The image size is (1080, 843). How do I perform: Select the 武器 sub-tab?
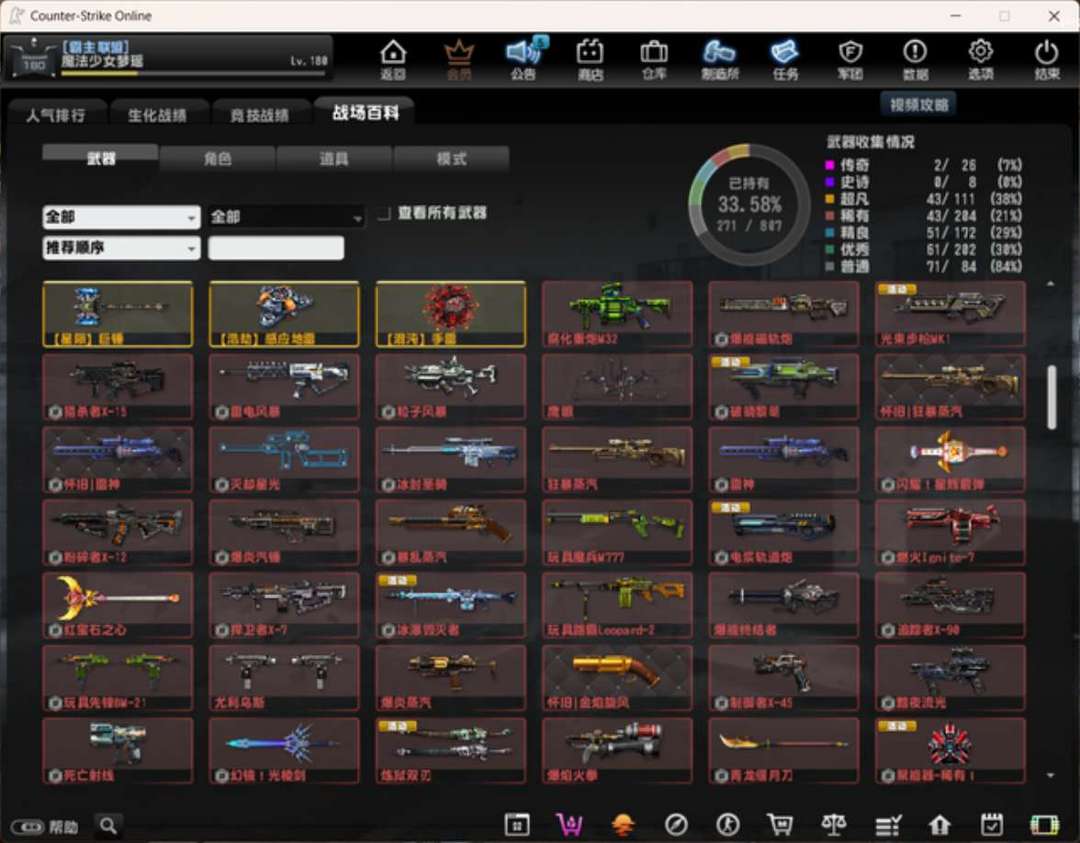click(x=101, y=158)
